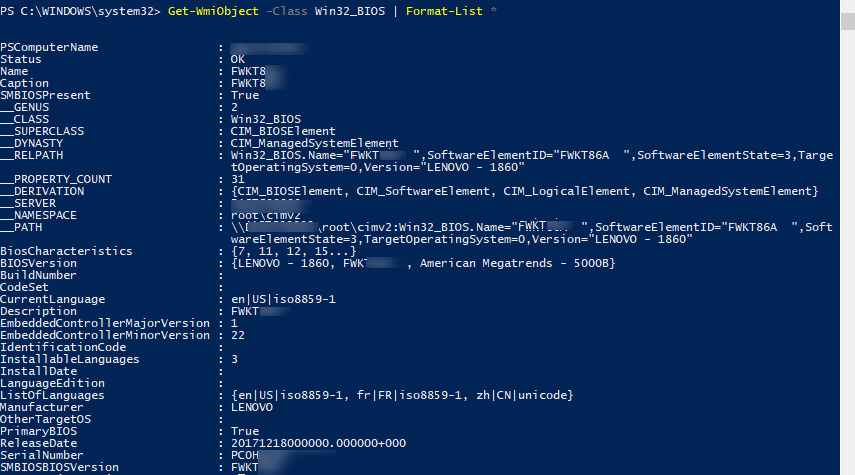Click the EmbeddedControllerMinorVersion value 22
The image size is (855, 475).
tap(238, 335)
